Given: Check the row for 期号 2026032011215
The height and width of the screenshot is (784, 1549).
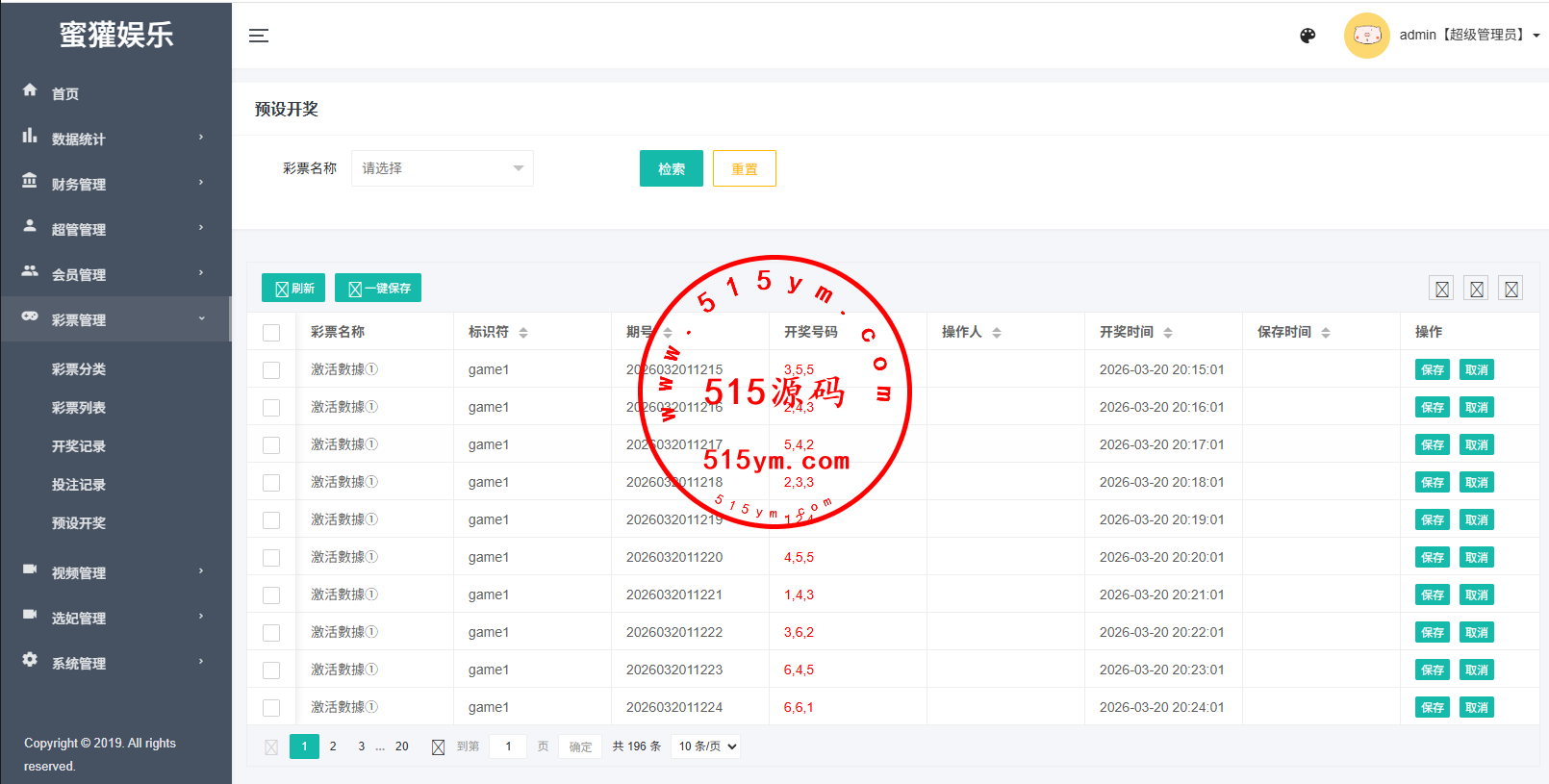Looking at the screenshot, I should (x=271, y=370).
